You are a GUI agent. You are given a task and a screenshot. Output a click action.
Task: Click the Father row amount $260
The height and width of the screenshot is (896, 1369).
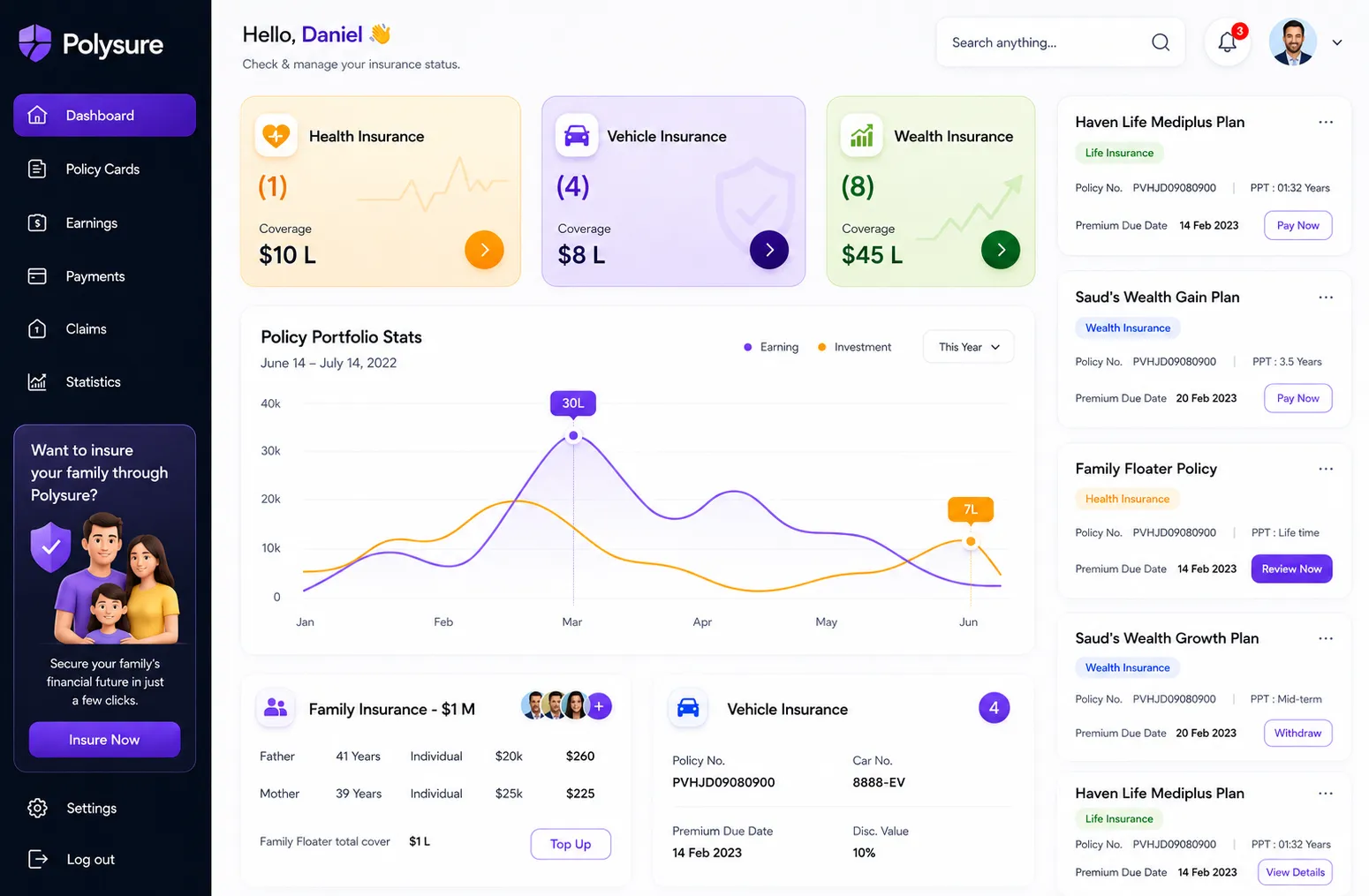tap(580, 756)
